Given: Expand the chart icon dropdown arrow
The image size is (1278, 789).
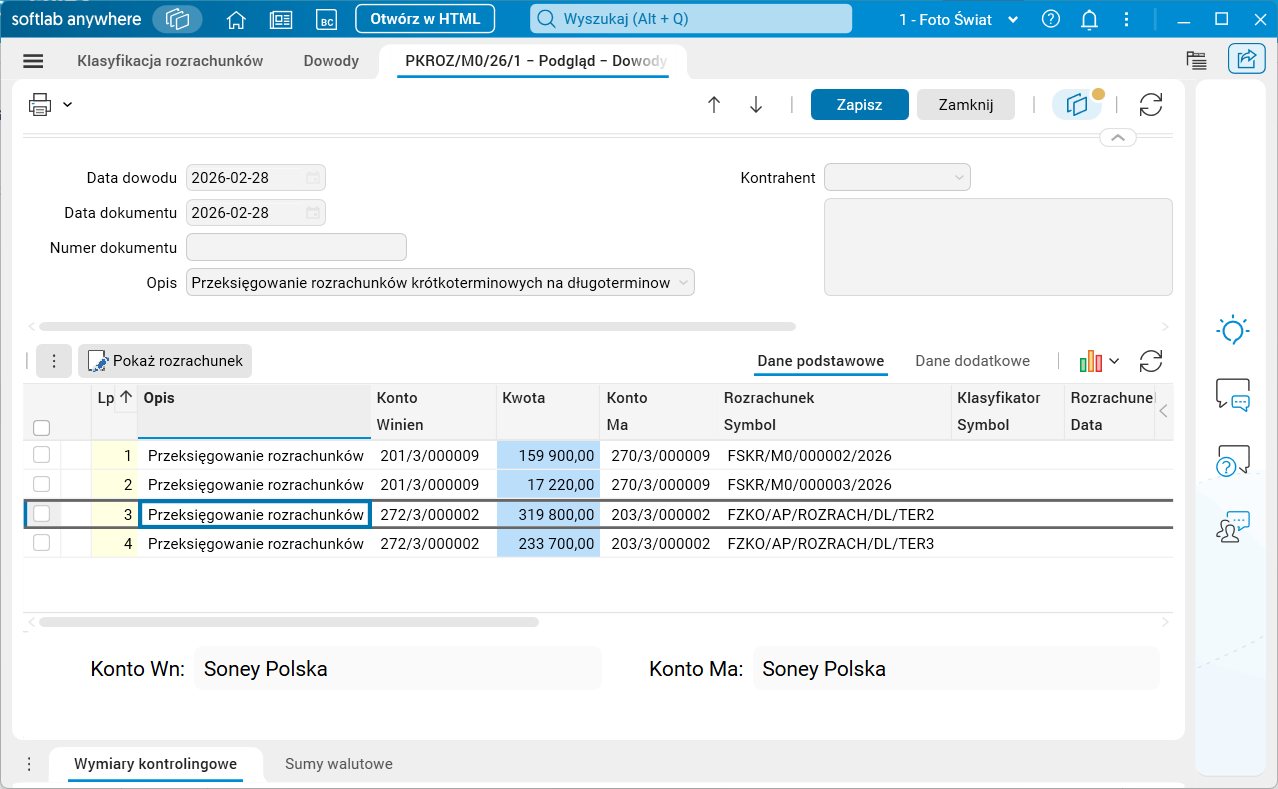Looking at the screenshot, I should point(1114,361).
